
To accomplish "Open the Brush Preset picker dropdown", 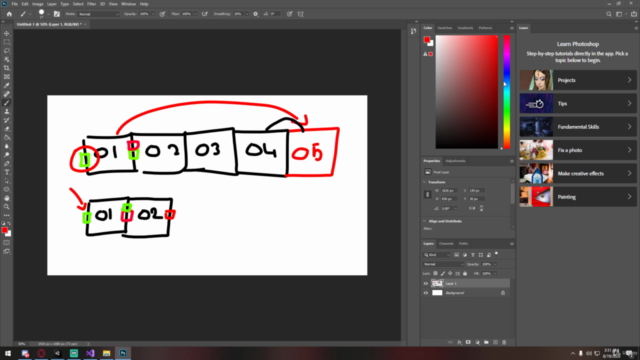I will tap(48, 14).
